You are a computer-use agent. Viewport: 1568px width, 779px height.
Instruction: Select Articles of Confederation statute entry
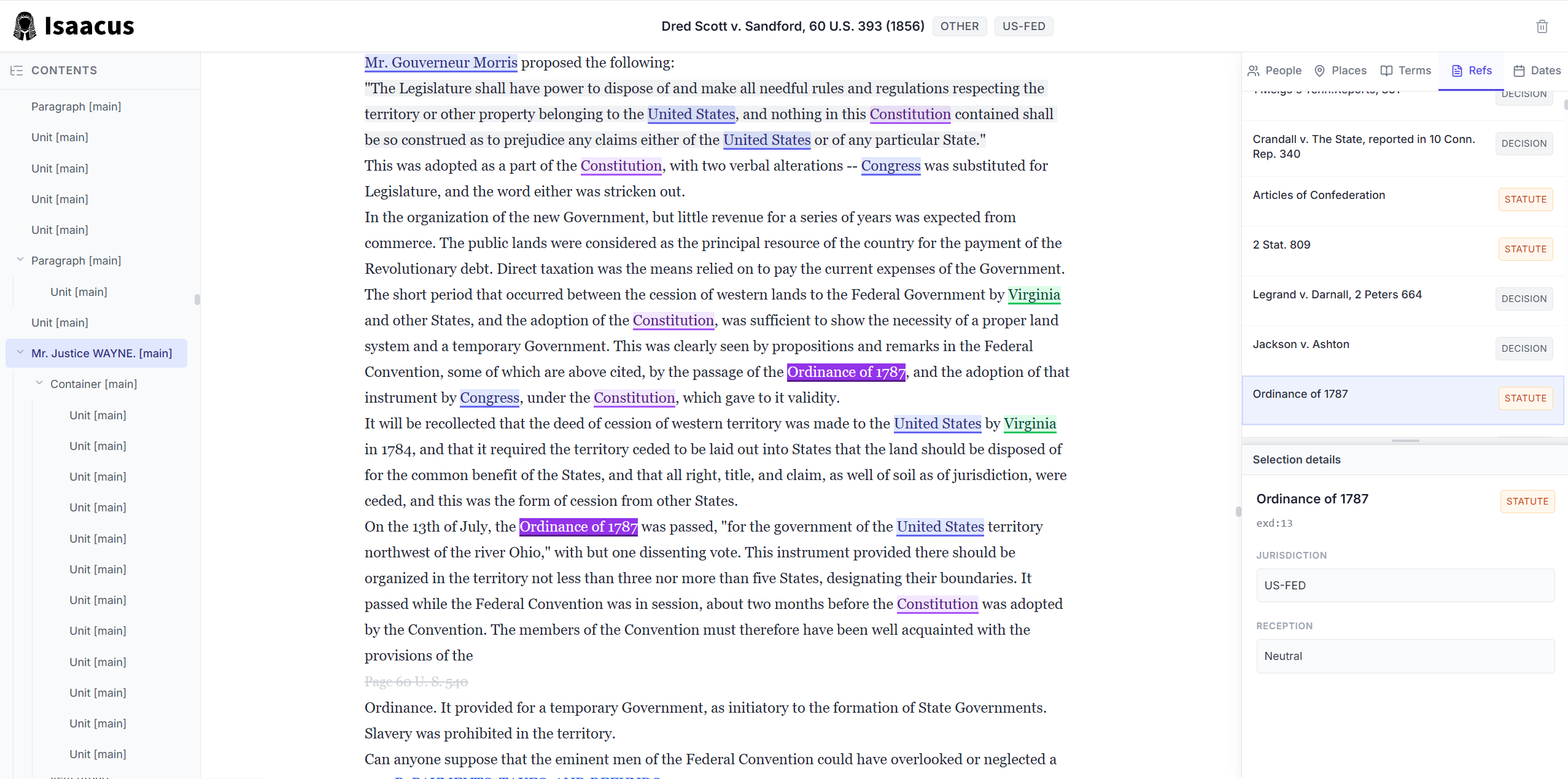[1318, 195]
